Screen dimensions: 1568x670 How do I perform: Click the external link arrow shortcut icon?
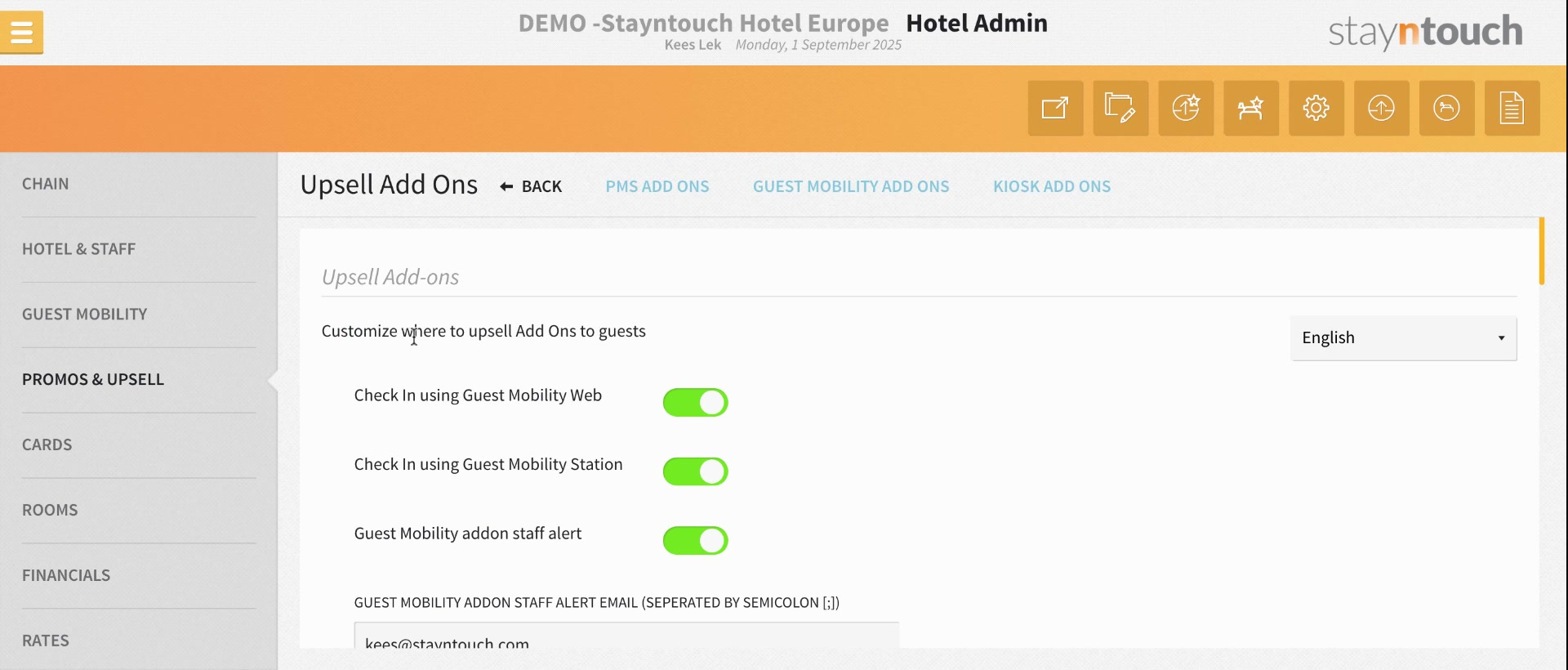tap(1055, 108)
